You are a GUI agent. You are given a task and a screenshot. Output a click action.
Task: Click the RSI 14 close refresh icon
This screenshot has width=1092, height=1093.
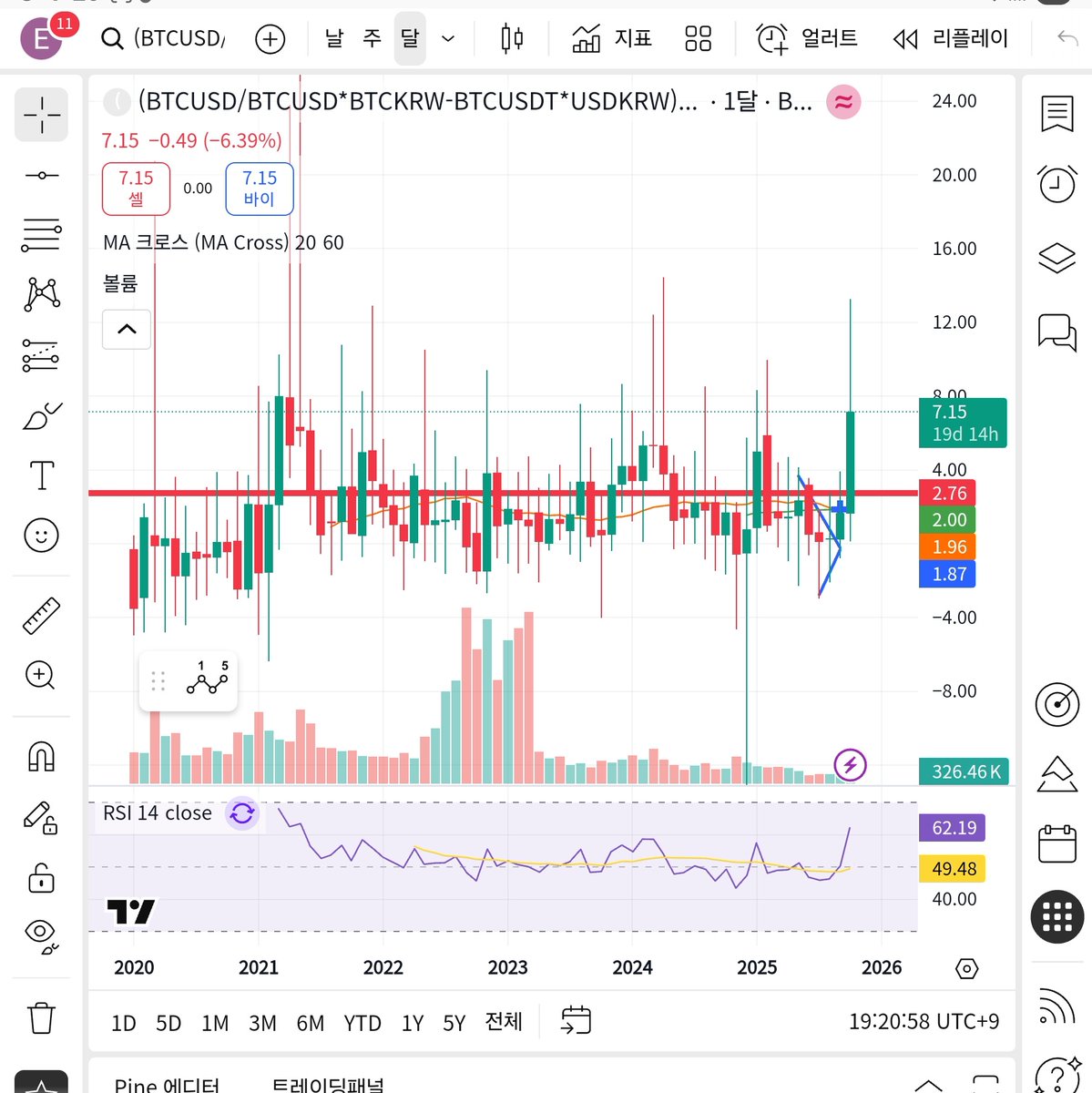[242, 812]
